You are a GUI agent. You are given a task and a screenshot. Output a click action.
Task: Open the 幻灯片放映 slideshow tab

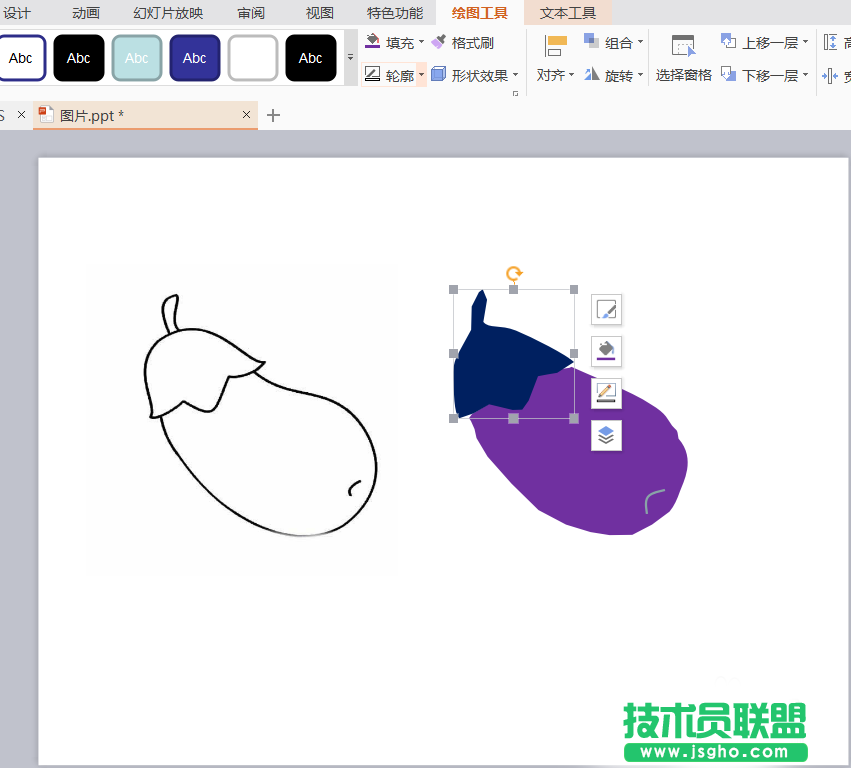[x=166, y=13]
